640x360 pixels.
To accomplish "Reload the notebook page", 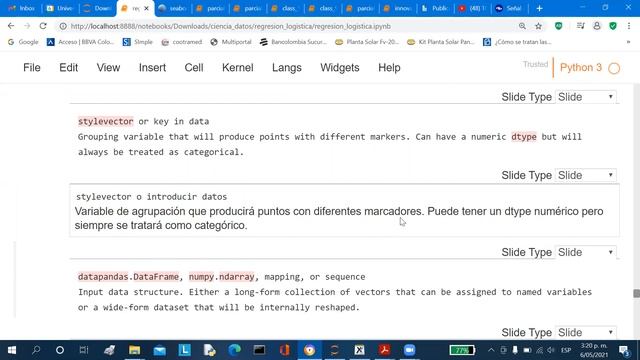I will [x=43, y=26].
